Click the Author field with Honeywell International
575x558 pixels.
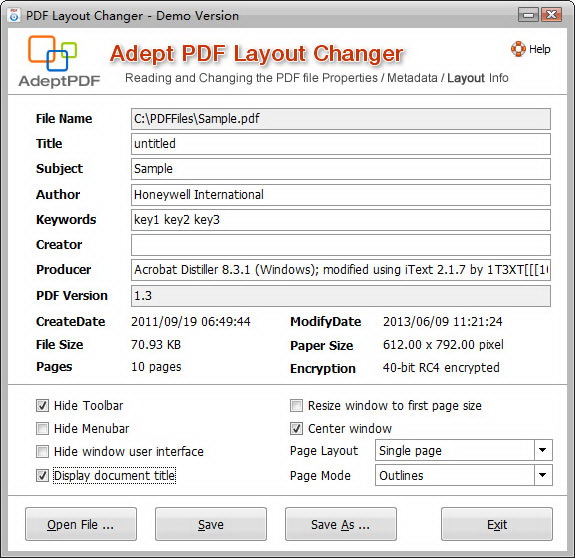[x=341, y=195]
